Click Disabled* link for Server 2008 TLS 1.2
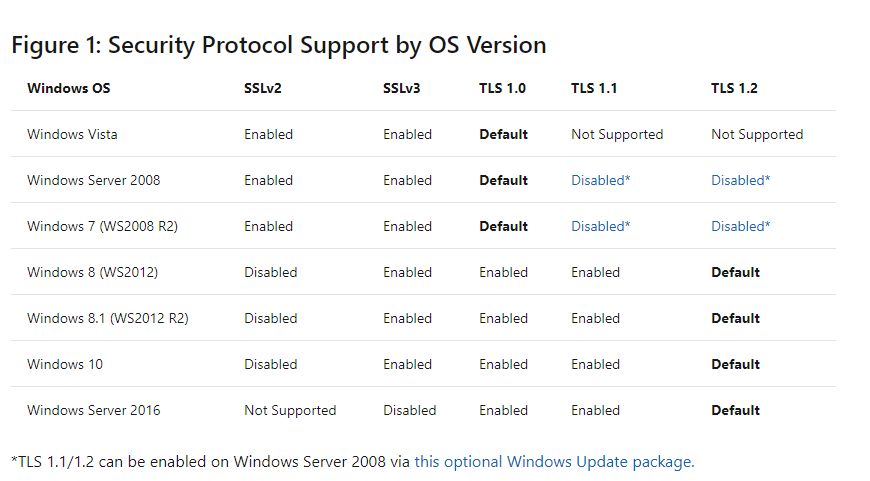This screenshot has height=481, width=870. pyautogui.click(x=740, y=180)
